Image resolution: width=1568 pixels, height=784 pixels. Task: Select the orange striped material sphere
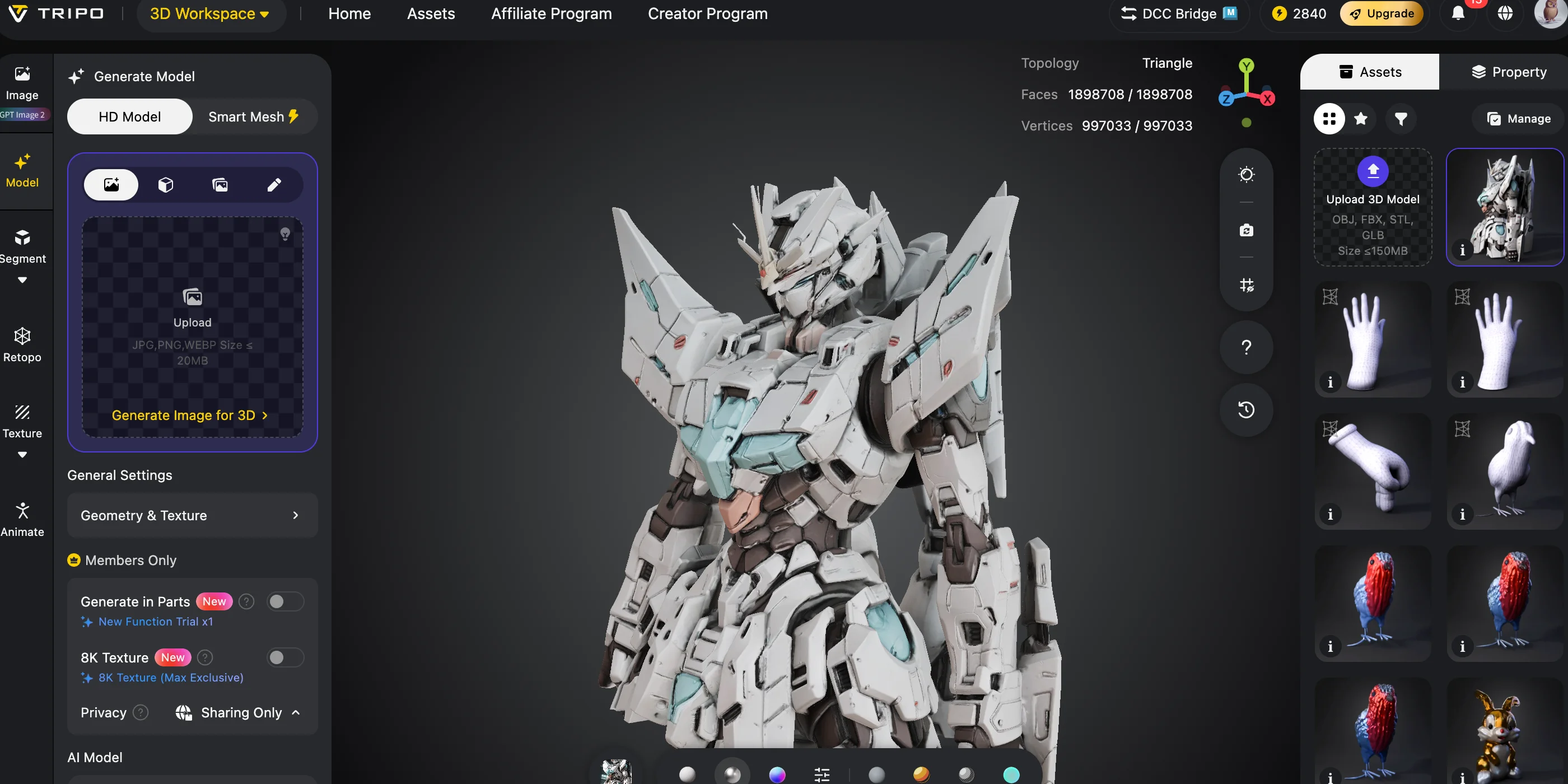(921, 774)
